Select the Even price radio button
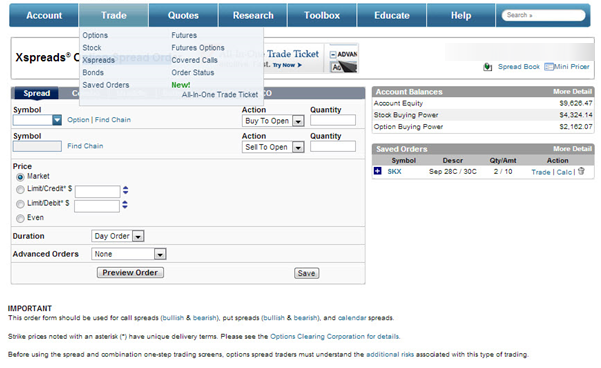This screenshot has width=601, height=368. (20, 218)
